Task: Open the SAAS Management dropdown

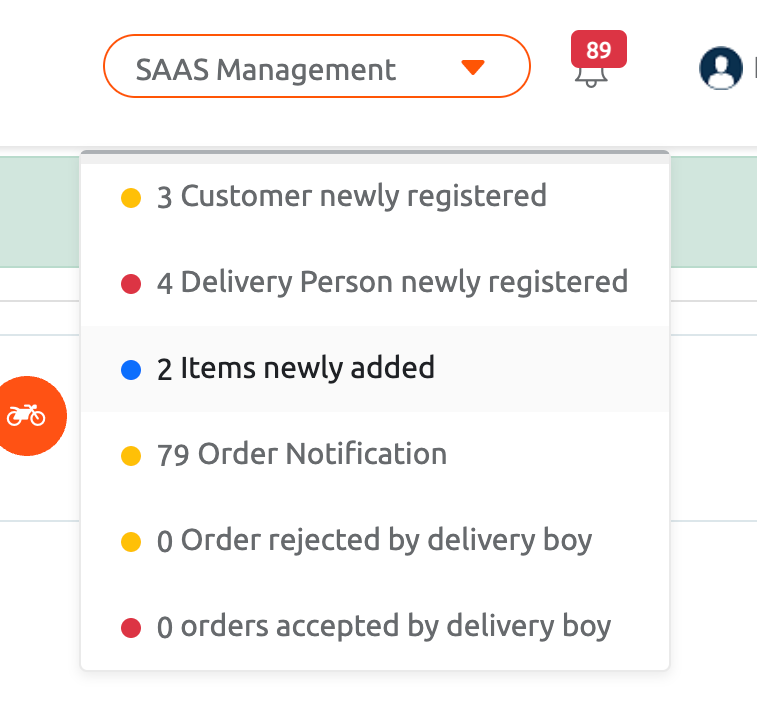Action: 317,66
